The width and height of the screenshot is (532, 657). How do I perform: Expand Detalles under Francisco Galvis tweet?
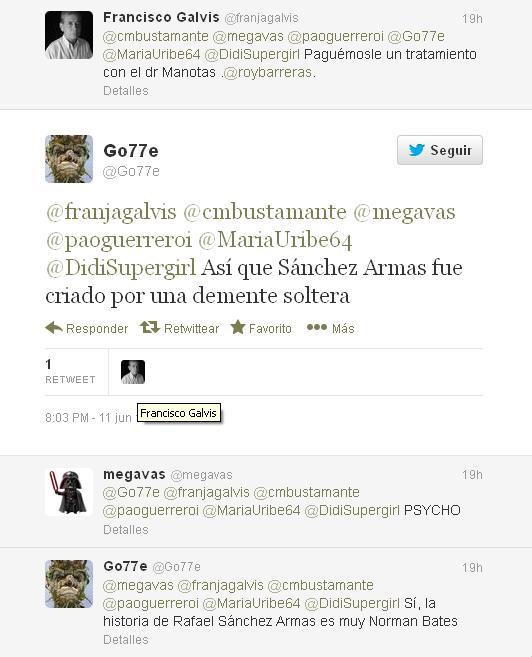click(x=126, y=91)
